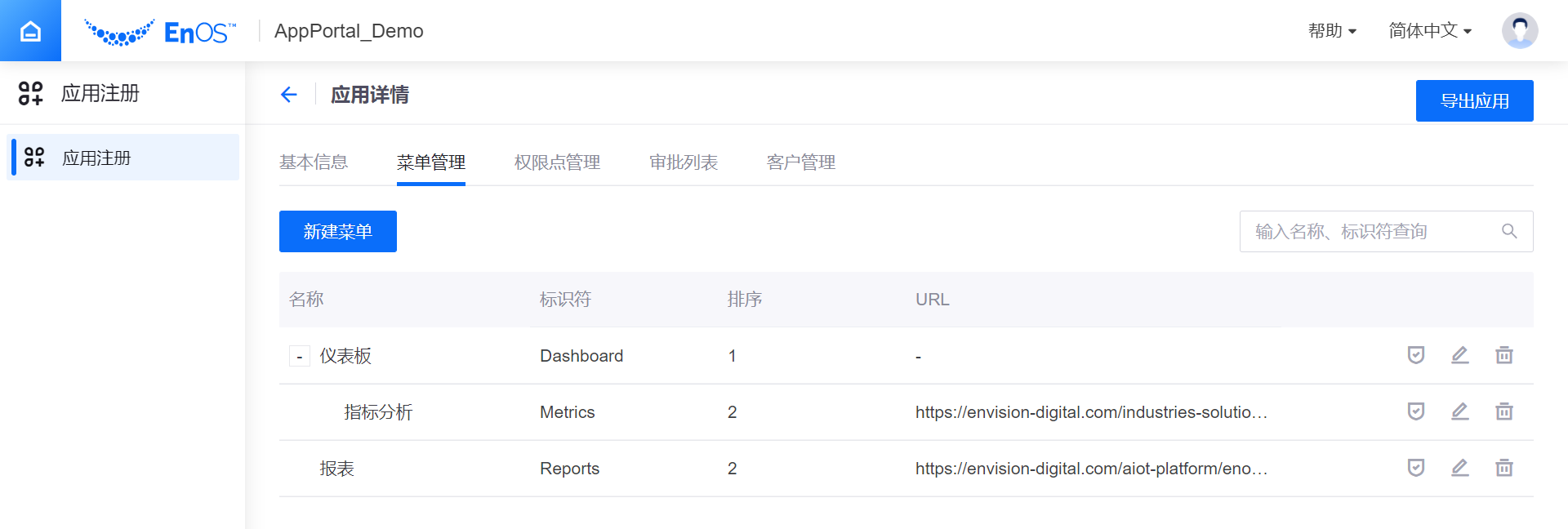The width and height of the screenshot is (1568, 529).
Task: Click the shield permission icon for 指标分析 row
Action: (x=1416, y=411)
